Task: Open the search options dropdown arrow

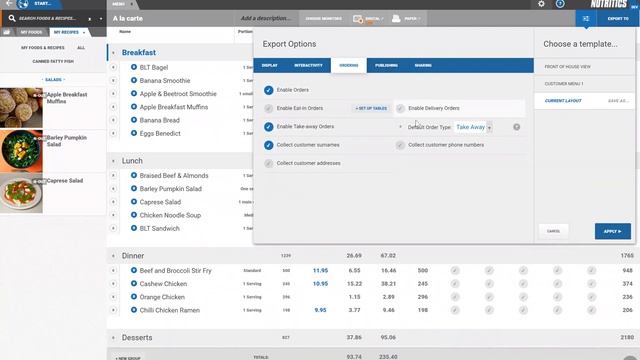Action: tap(101, 18)
